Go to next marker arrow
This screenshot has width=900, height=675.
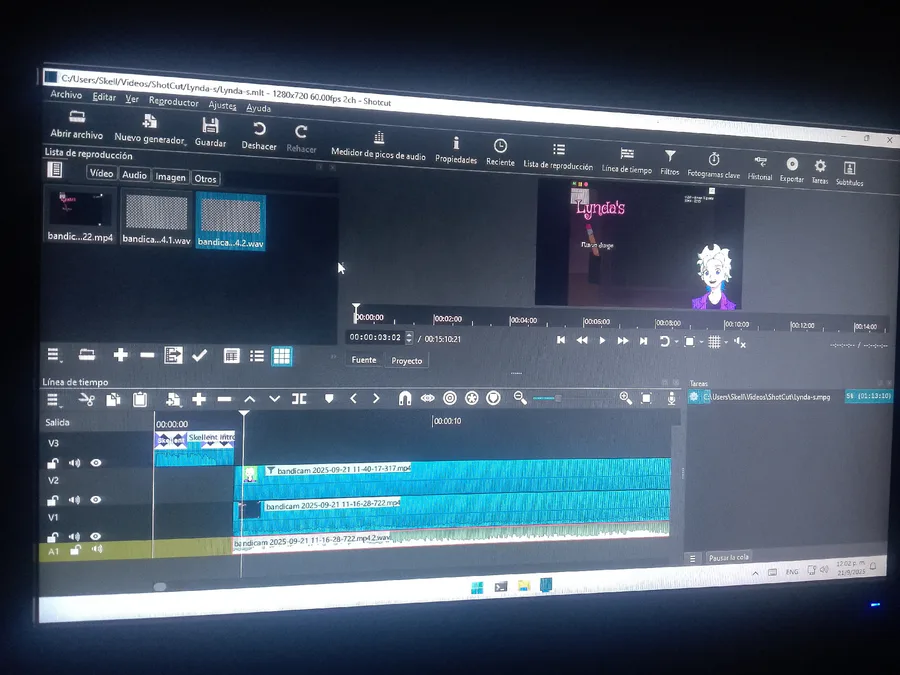pyautogui.click(x=376, y=398)
